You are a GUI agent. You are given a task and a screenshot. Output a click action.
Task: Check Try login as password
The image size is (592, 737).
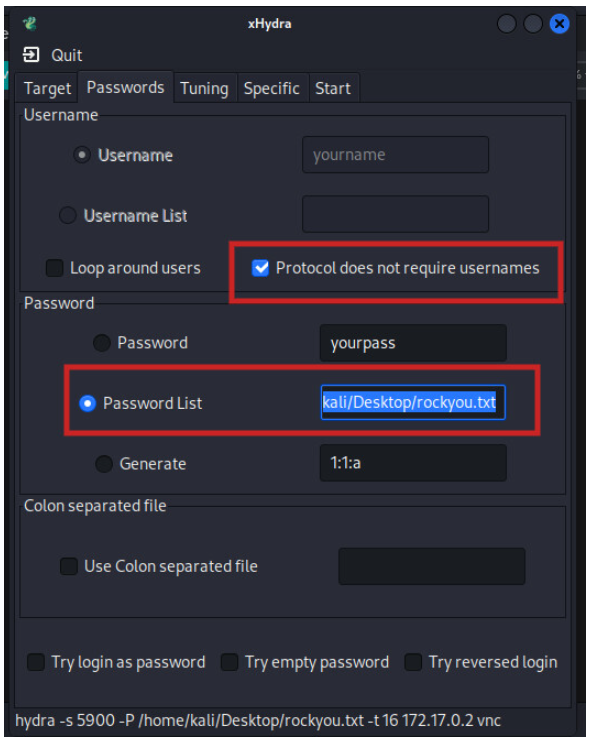[x=36, y=662]
